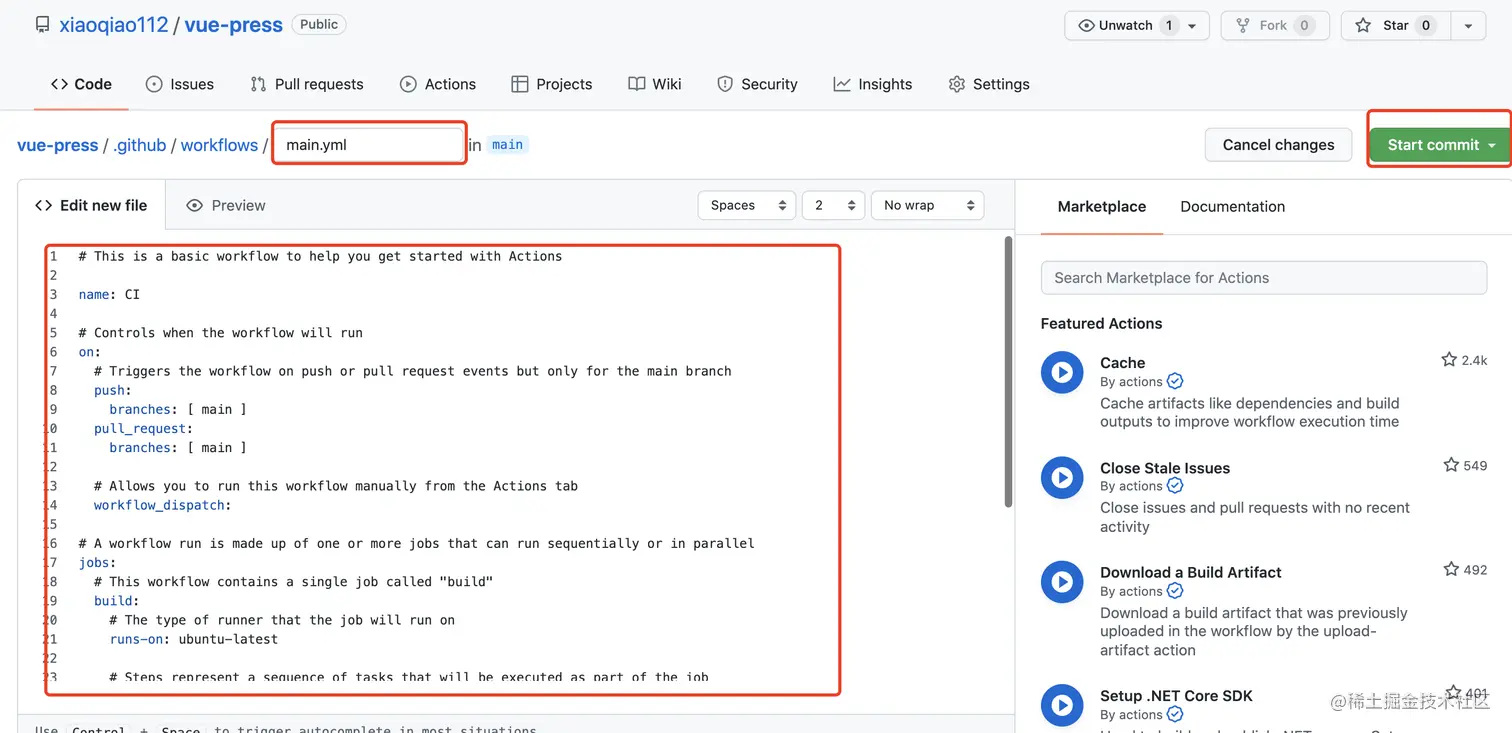Click the Close Stale Issues action icon
Viewport: 1512px width, 733px height.
(1062, 478)
